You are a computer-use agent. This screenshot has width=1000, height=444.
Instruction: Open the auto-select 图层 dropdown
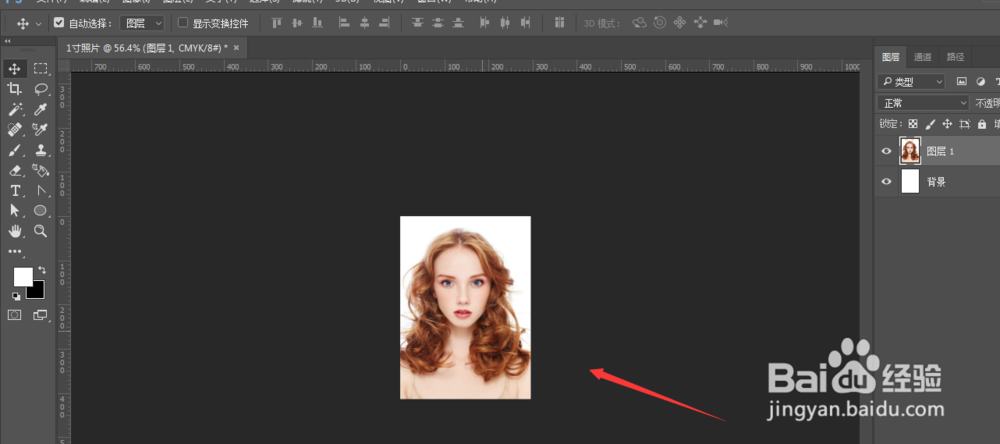click(142, 23)
